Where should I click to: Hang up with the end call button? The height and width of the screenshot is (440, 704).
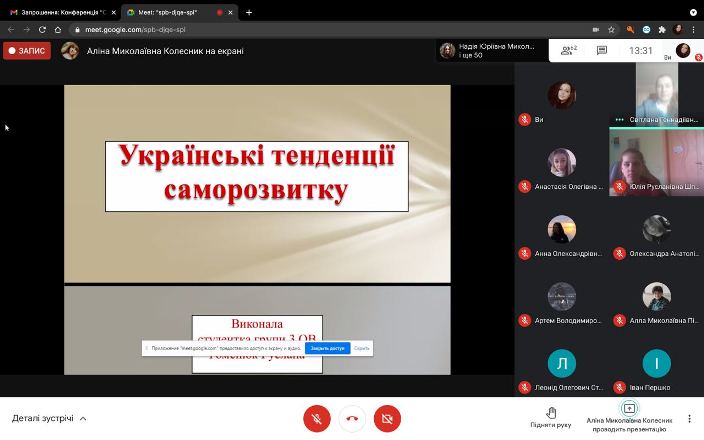[352, 418]
